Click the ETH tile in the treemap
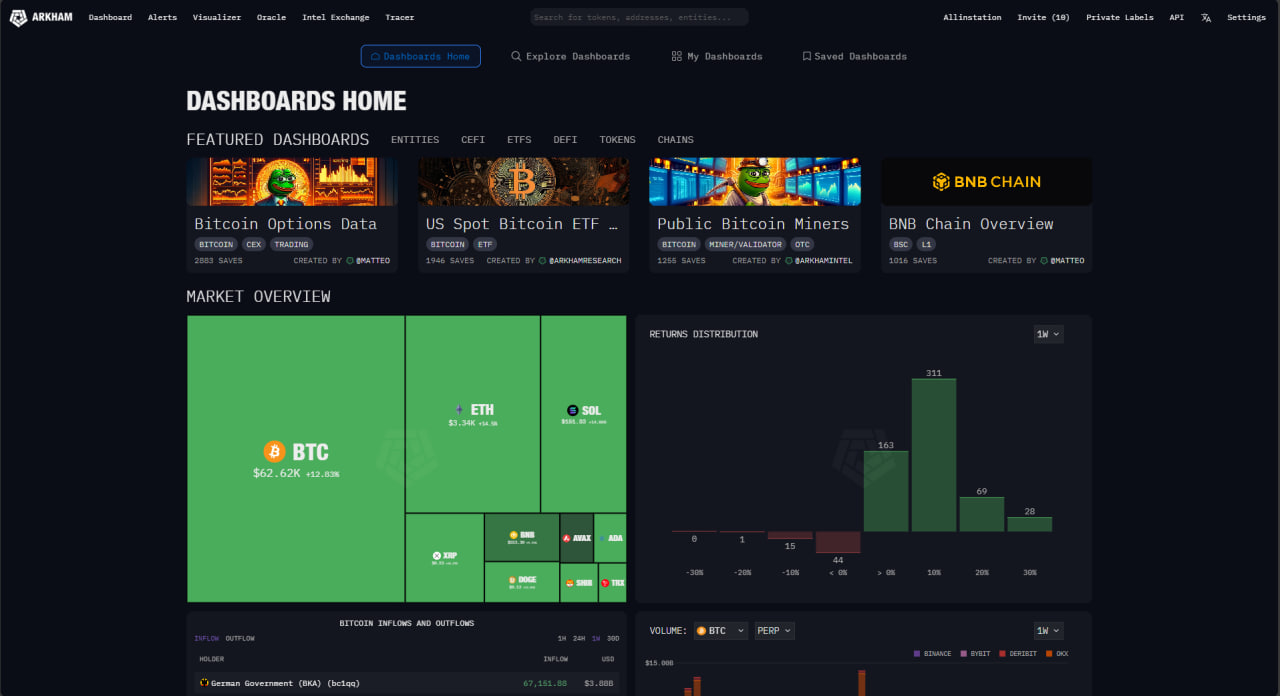The width and height of the screenshot is (1280, 696). pyautogui.click(x=473, y=414)
